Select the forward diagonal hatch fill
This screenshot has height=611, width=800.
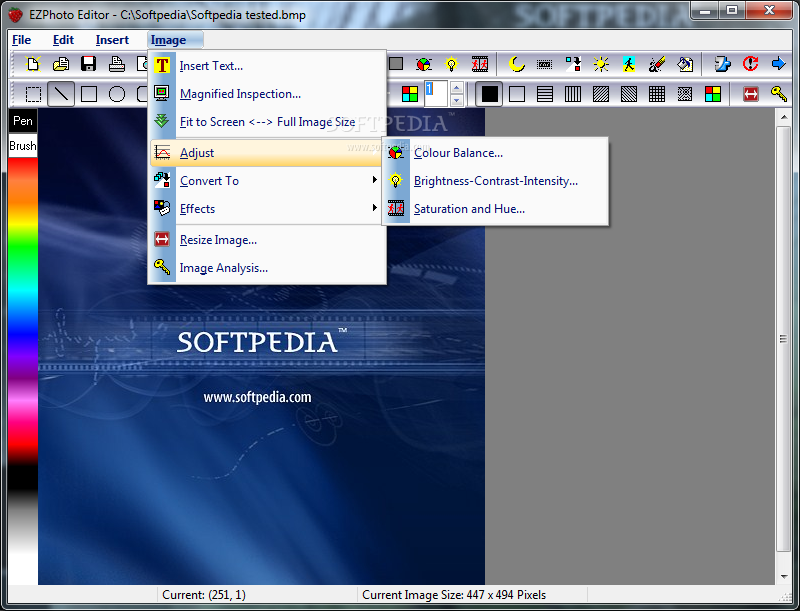pyautogui.click(x=601, y=94)
